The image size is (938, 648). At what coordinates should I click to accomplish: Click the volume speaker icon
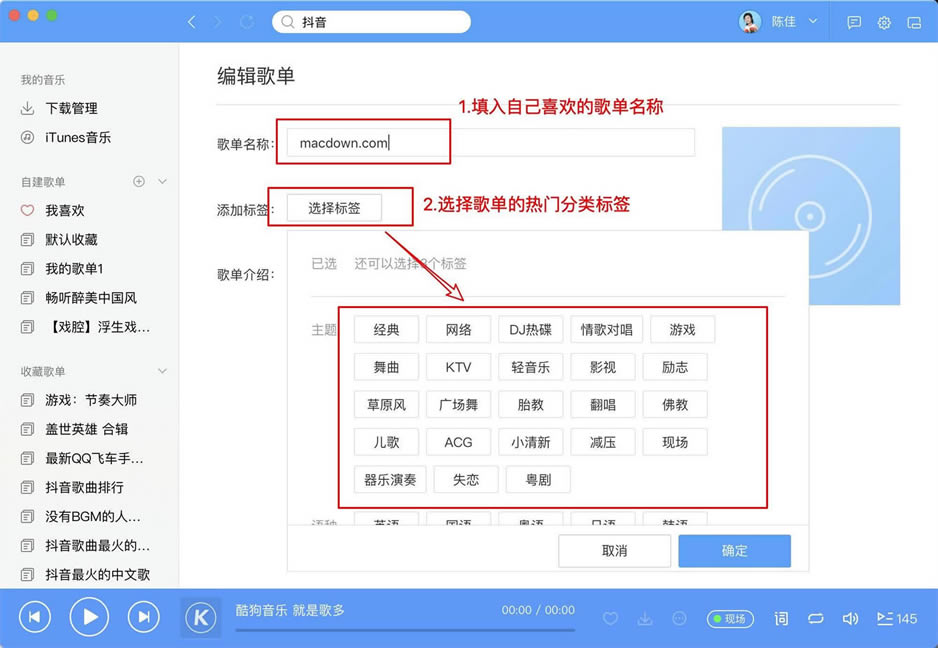tap(850, 618)
